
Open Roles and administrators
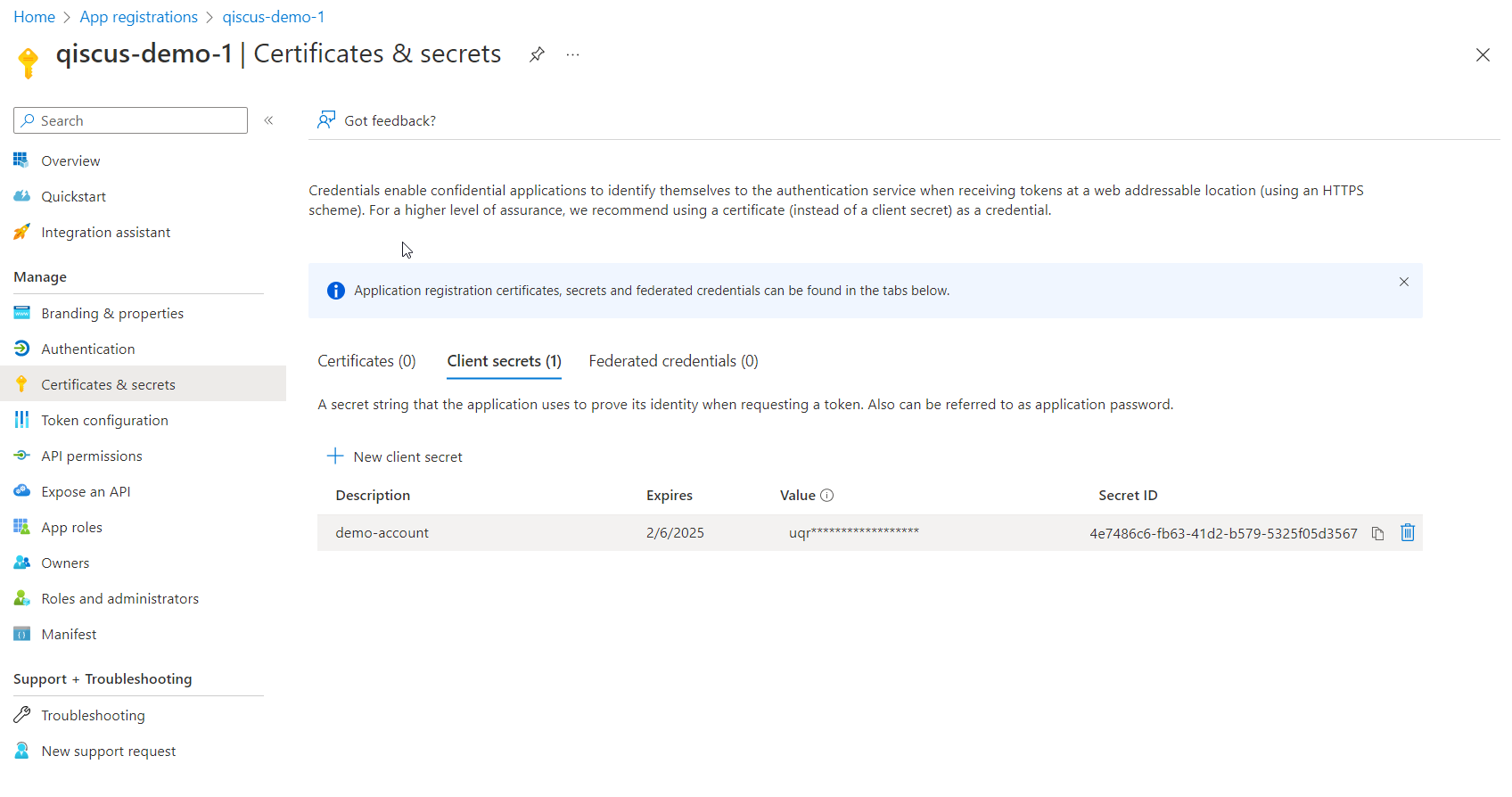[119, 598]
